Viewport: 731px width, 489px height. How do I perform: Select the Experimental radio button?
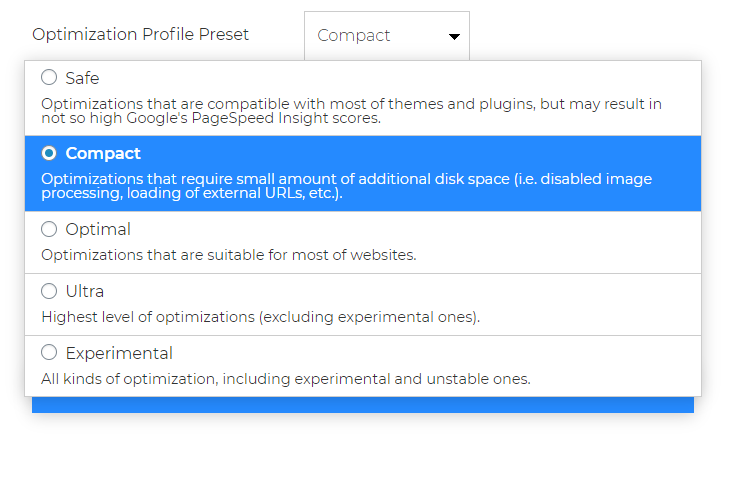(x=49, y=352)
